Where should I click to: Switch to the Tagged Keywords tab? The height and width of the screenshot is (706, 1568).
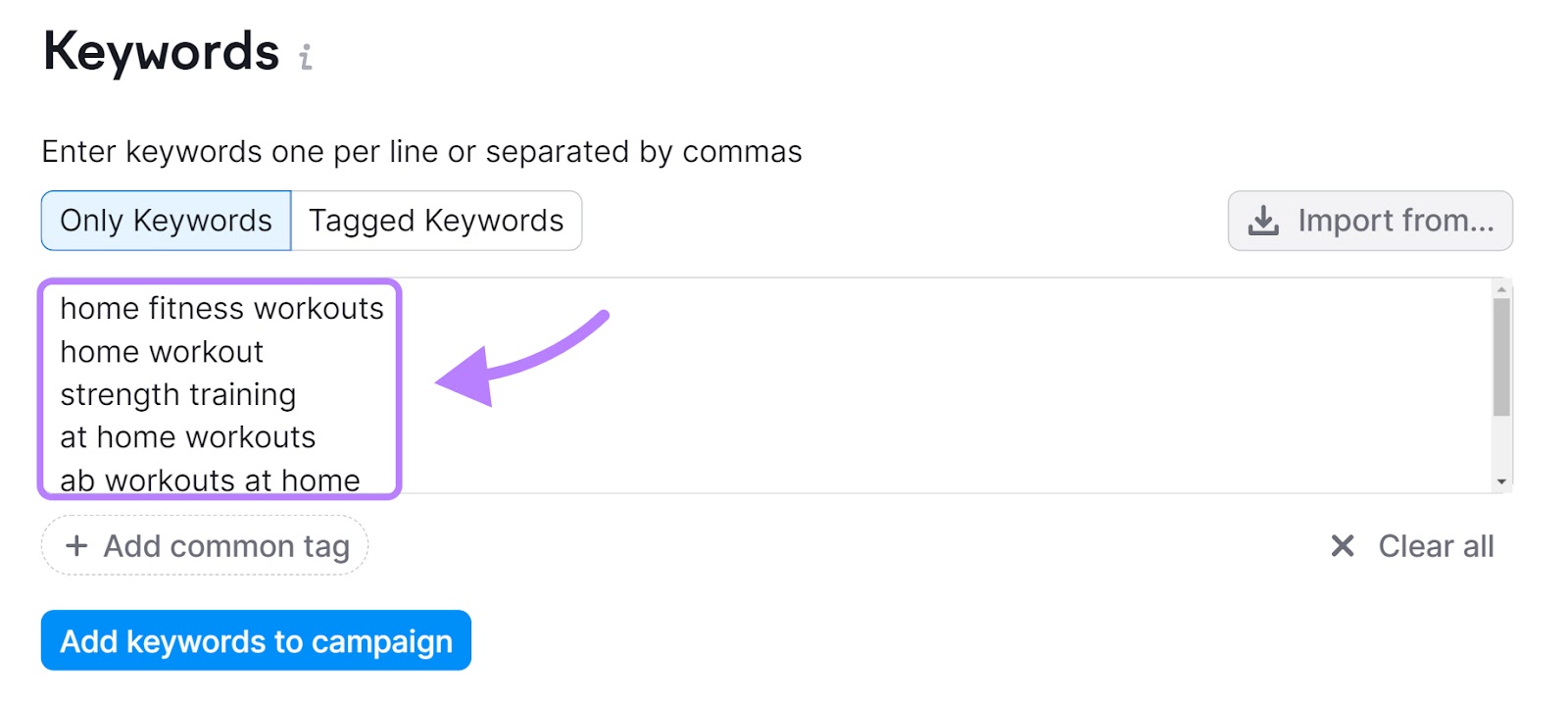click(x=436, y=221)
